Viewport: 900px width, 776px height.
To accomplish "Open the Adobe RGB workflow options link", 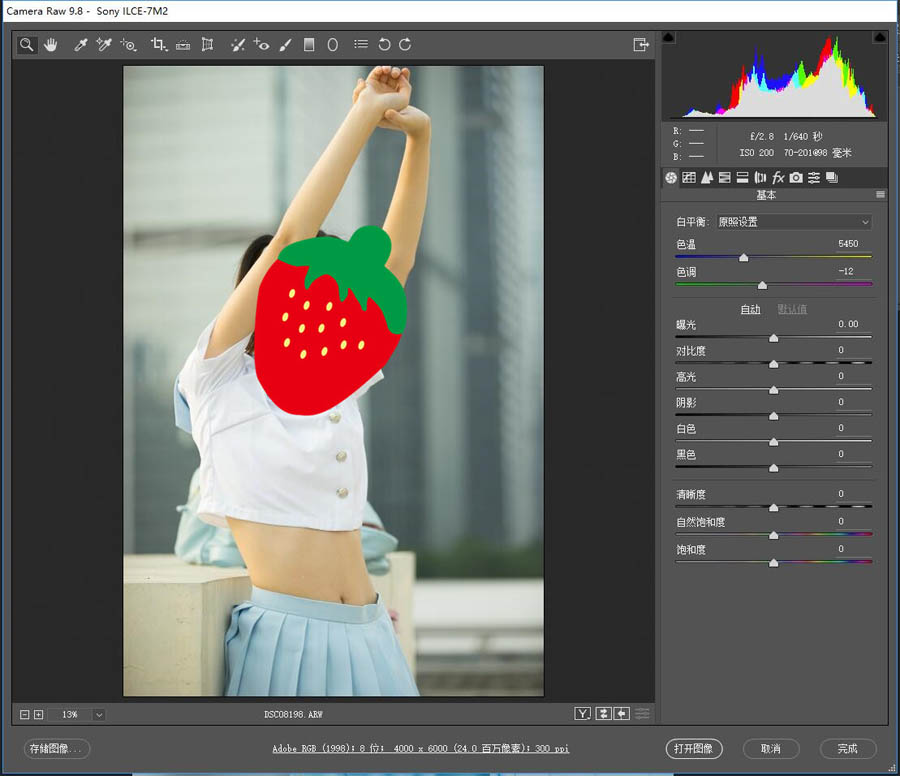I will (x=421, y=748).
